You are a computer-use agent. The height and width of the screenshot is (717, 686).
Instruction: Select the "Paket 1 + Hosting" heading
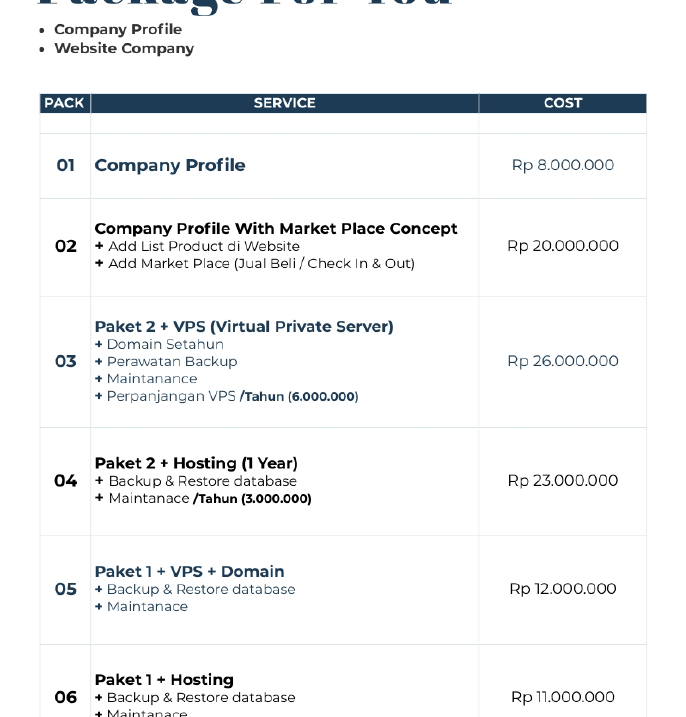(x=164, y=680)
